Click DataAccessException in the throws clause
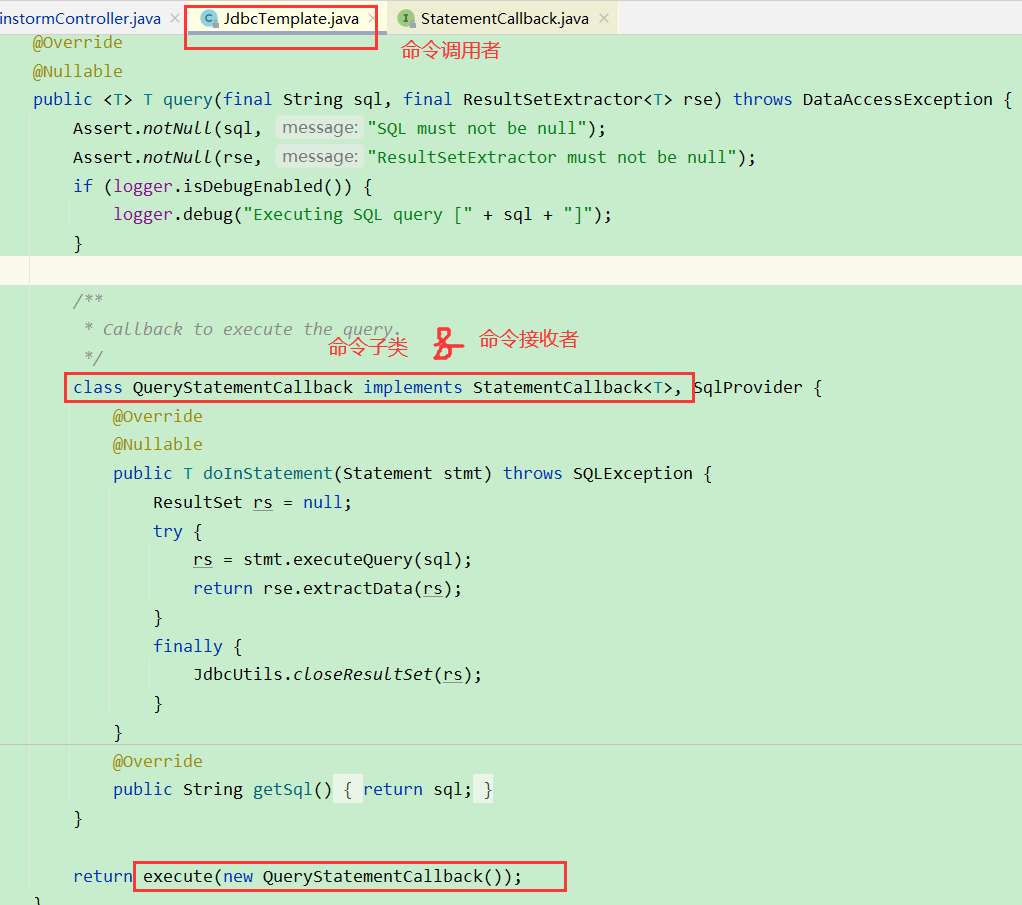Viewport: 1022px width, 905px height. coord(898,99)
